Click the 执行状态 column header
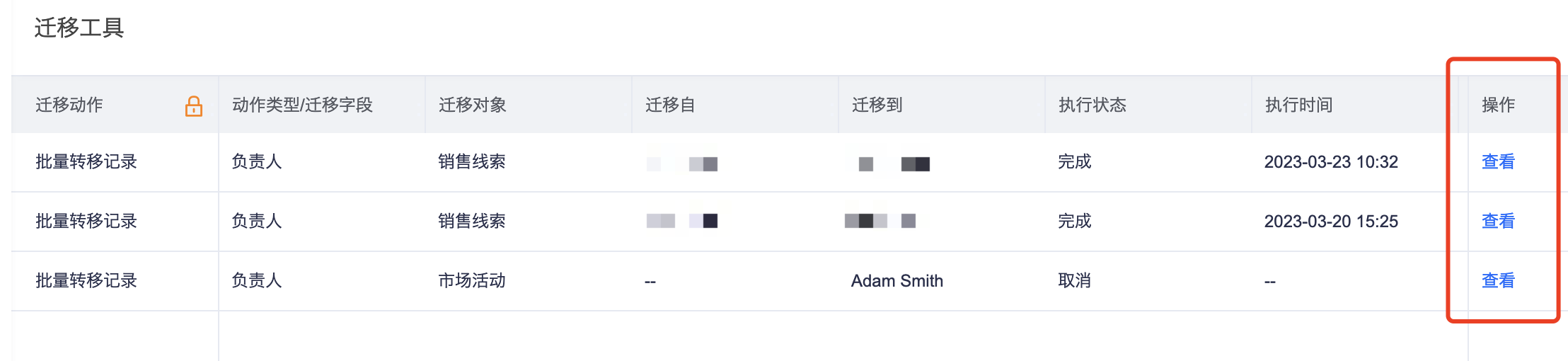 pyautogui.click(x=1092, y=105)
